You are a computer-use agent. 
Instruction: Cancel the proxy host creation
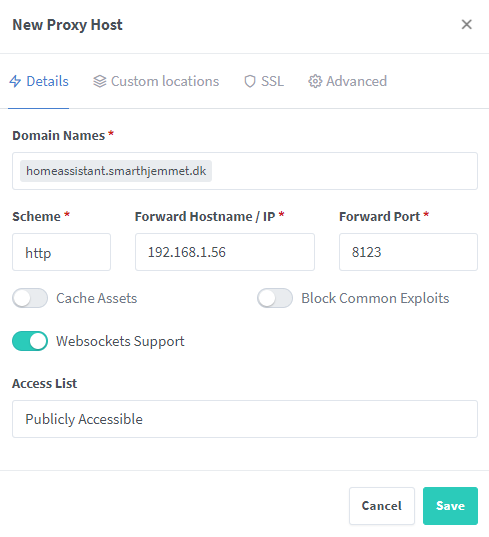(382, 506)
